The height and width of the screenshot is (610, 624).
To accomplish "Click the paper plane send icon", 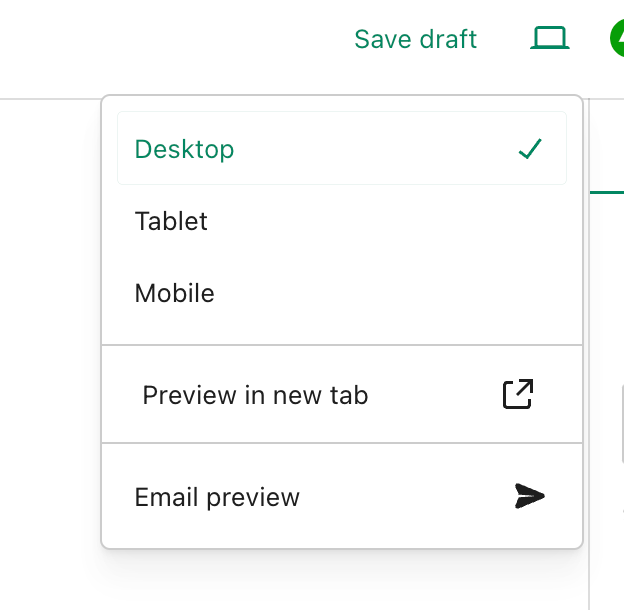I will click(x=529, y=496).
